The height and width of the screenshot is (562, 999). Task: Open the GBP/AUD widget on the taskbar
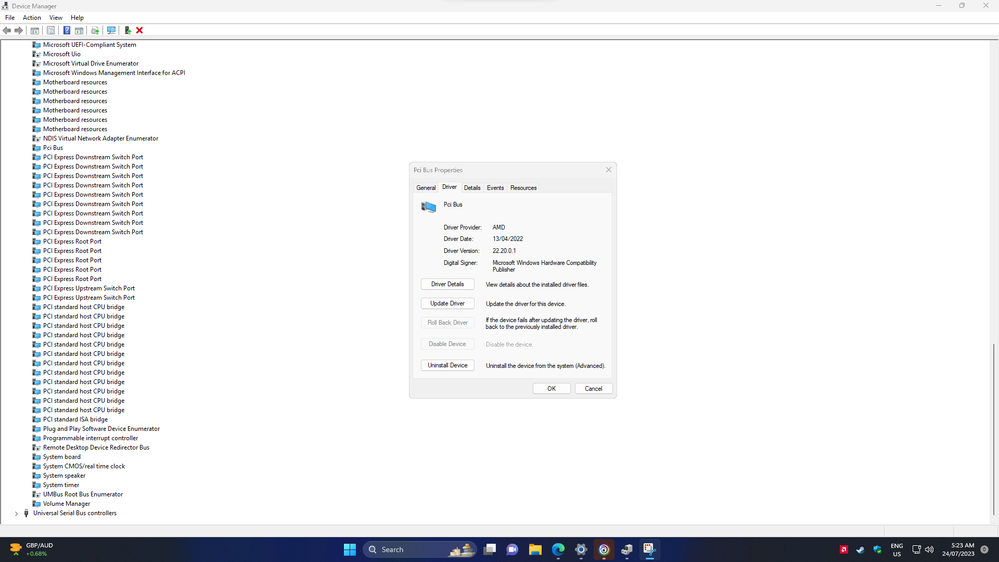pyautogui.click(x=32, y=549)
